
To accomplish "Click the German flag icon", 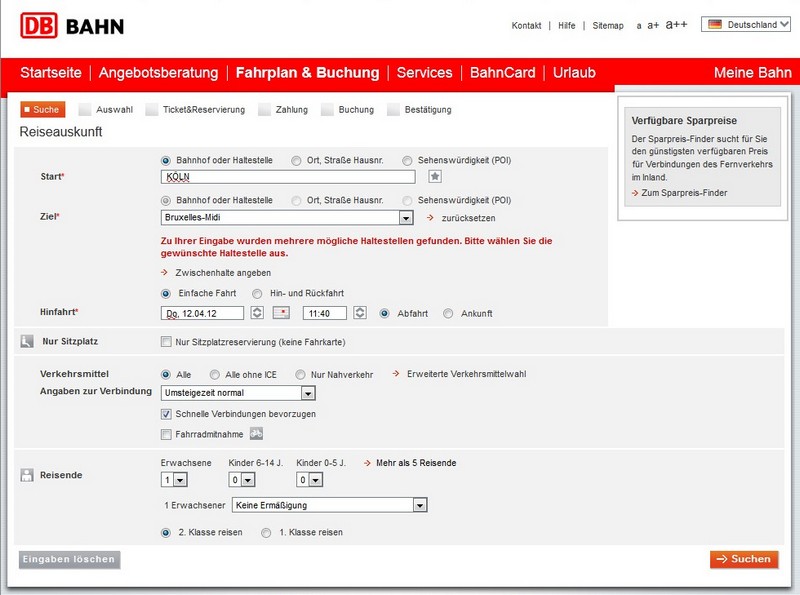I will [715, 24].
